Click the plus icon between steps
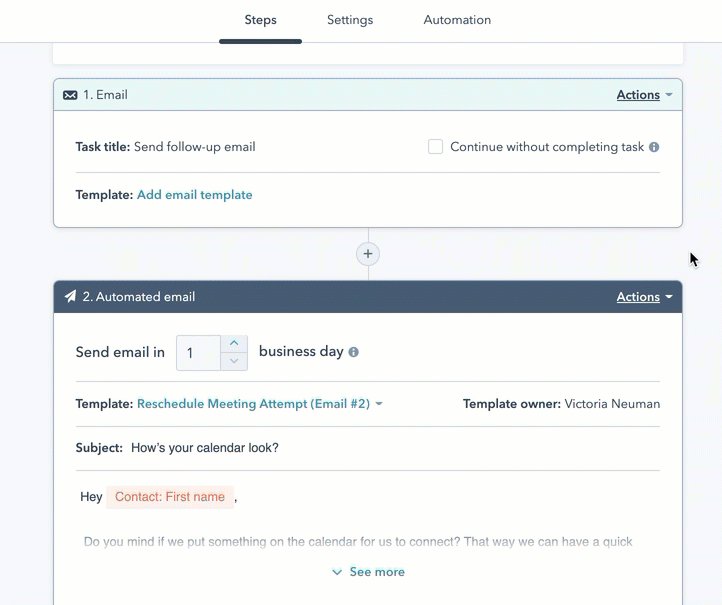The height and width of the screenshot is (605, 722). pyautogui.click(x=368, y=254)
